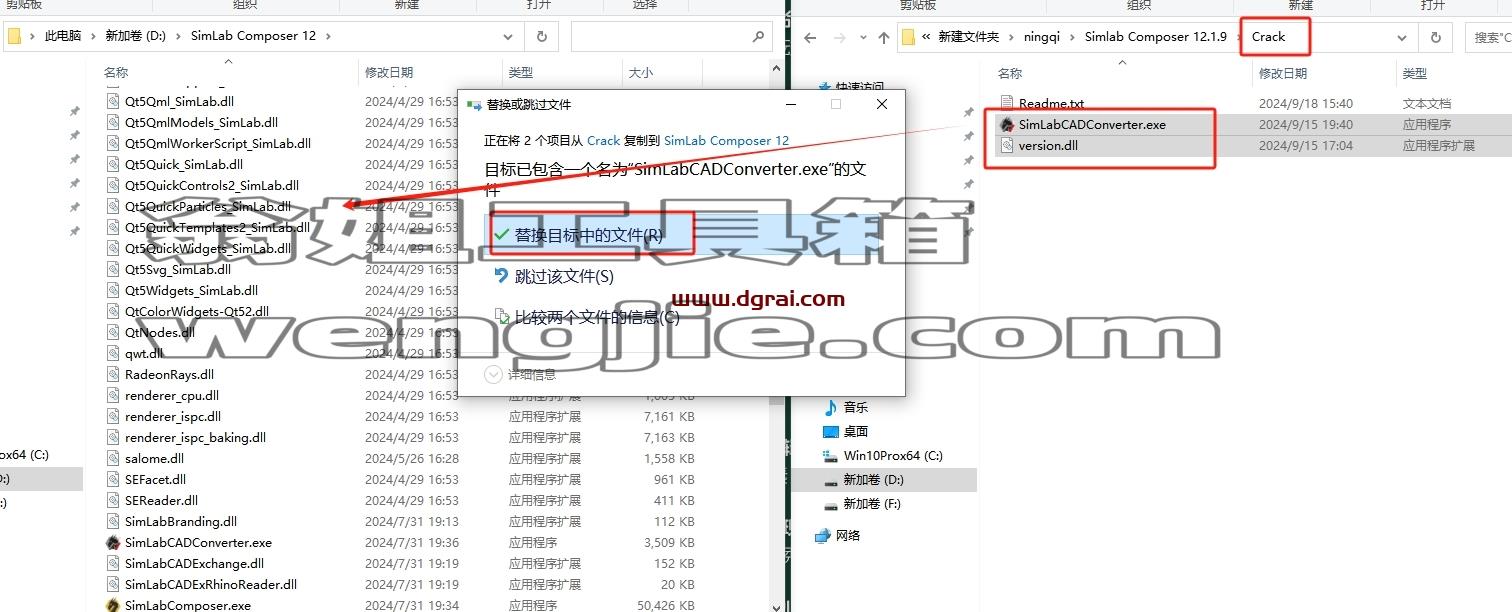Screen dimensions: 1512x612
Task: Select Qt5Svg_SimLab.dll file
Action: 177,270
